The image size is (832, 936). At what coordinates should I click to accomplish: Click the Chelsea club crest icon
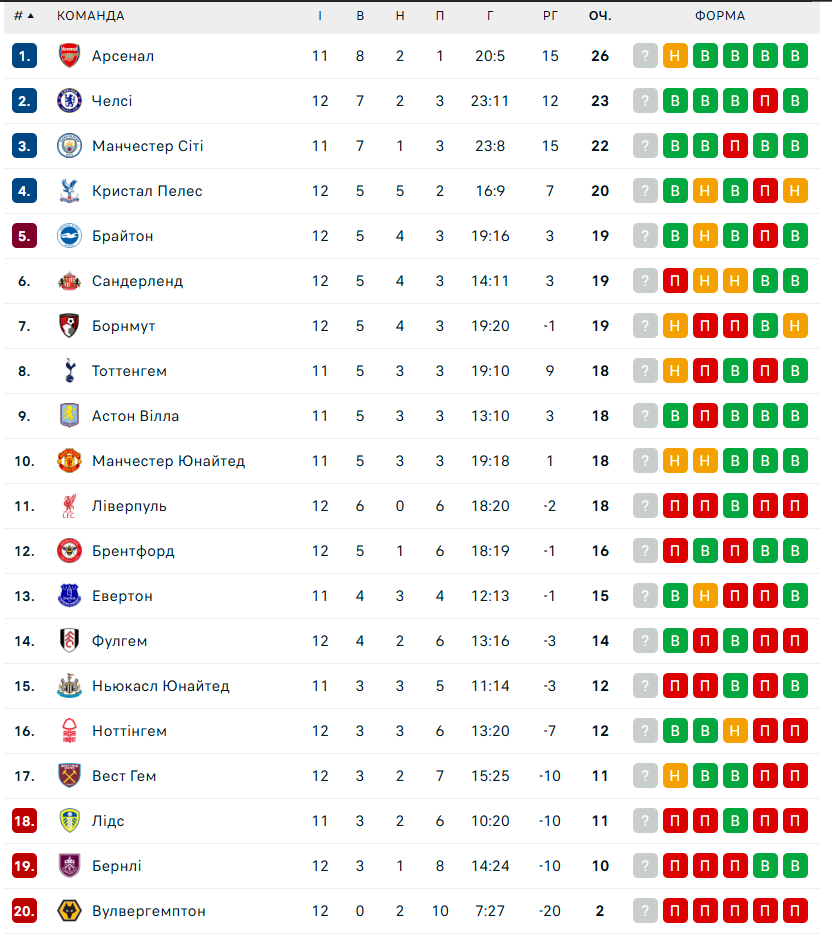tap(69, 101)
